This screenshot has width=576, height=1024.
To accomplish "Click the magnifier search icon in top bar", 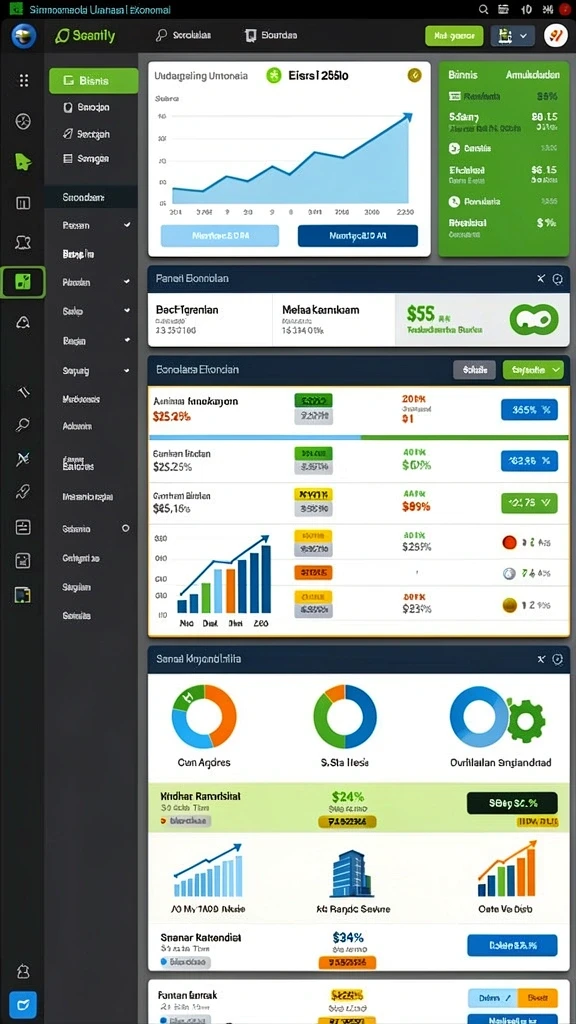I will 484,9.
